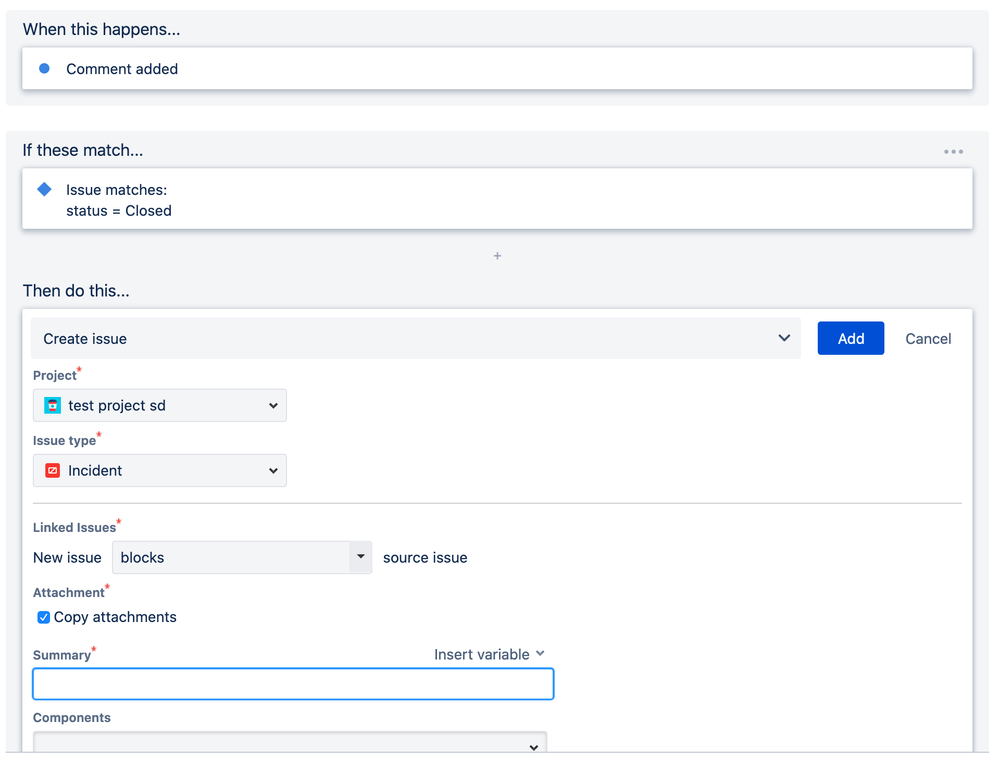Open the Create issue action dropdown
Image resolution: width=999 pixels, height=769 pixels.
click(415, 338)
